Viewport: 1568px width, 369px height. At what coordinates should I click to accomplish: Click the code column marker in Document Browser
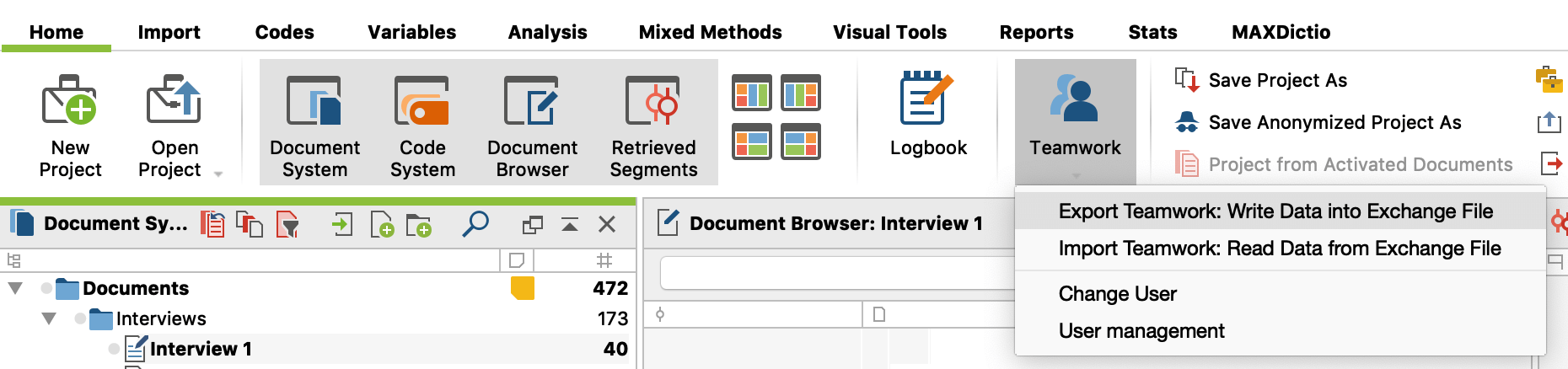pos(660,314)
